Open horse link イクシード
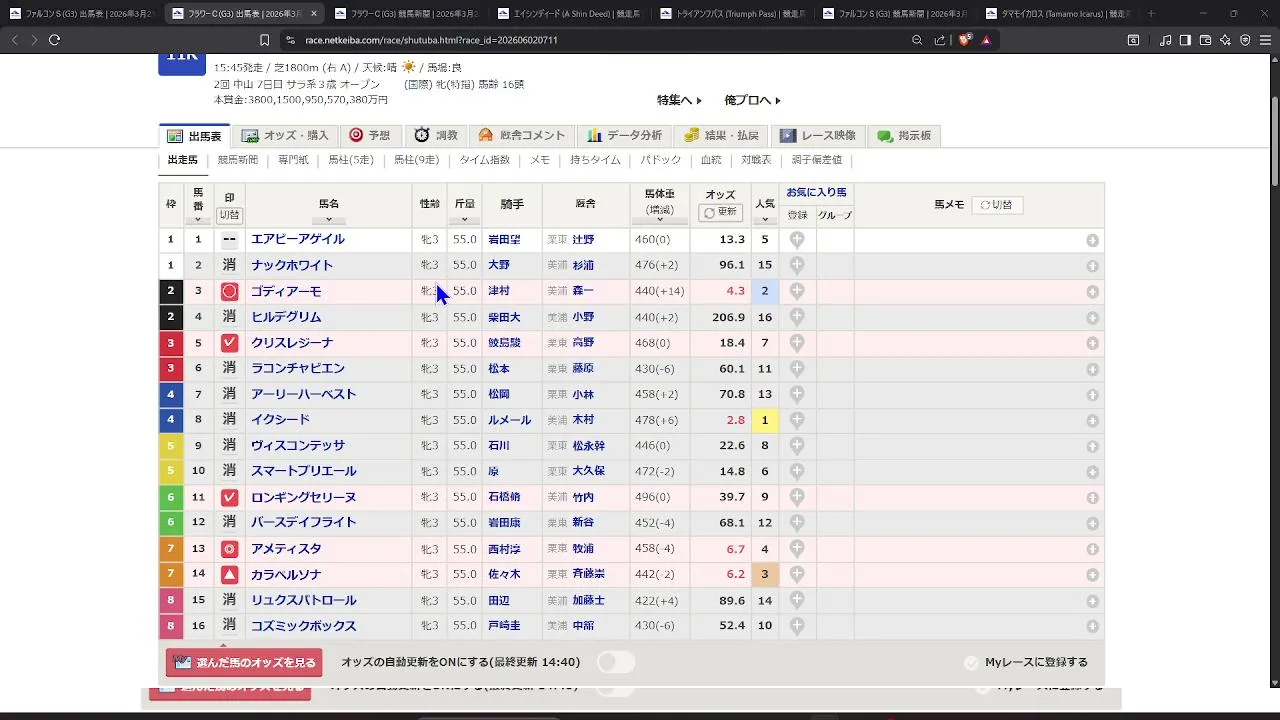The width and height of the screenshot is (1280, 720). (x=280, y=420)
